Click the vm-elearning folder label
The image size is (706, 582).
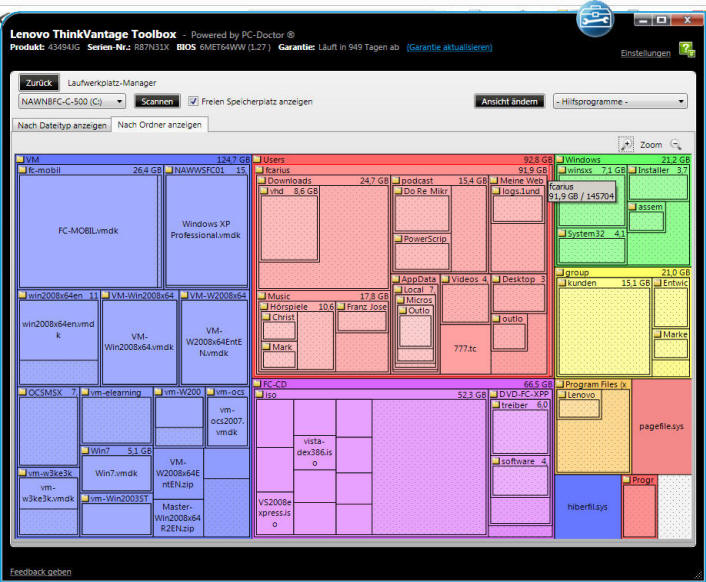(x=116, y=393)
